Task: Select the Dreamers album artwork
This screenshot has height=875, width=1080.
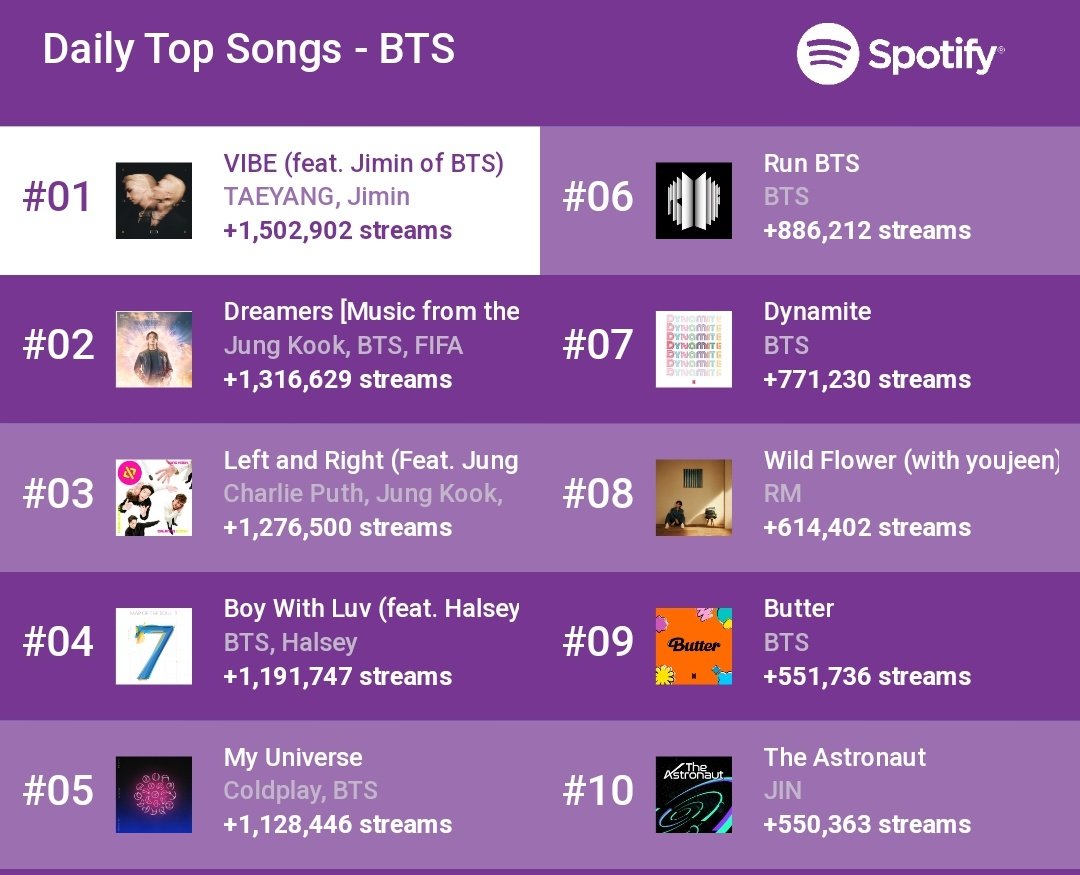Action: point(154,349)
